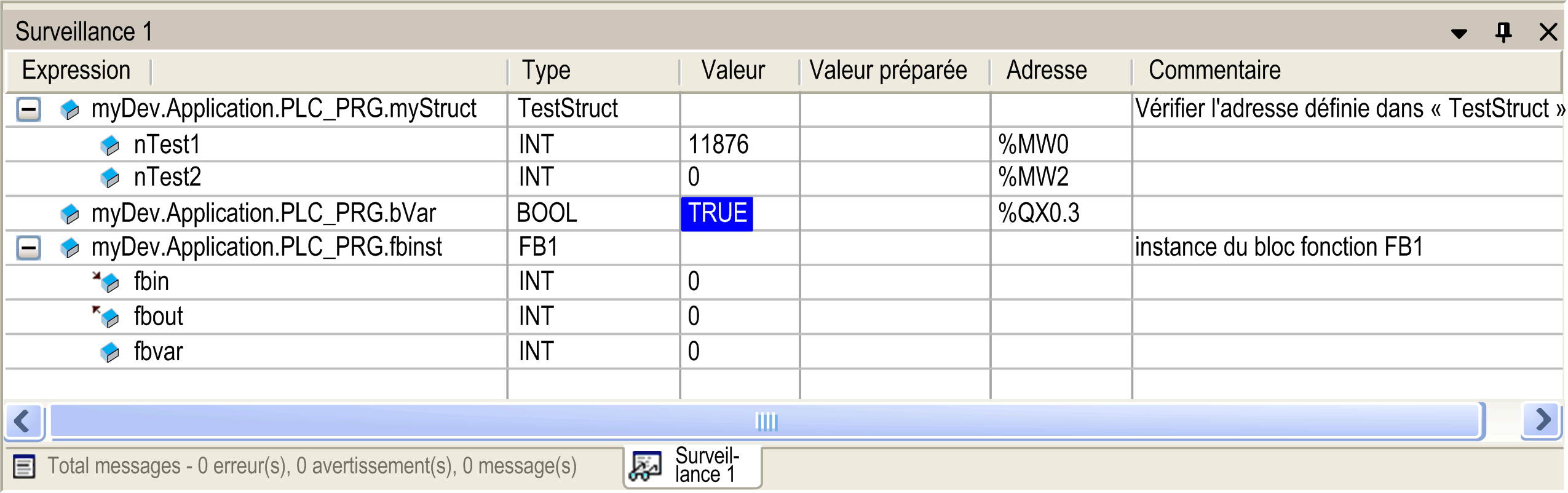Click the bVar variable icon
Screen dimensions: 1568x493
pos(69,214)
